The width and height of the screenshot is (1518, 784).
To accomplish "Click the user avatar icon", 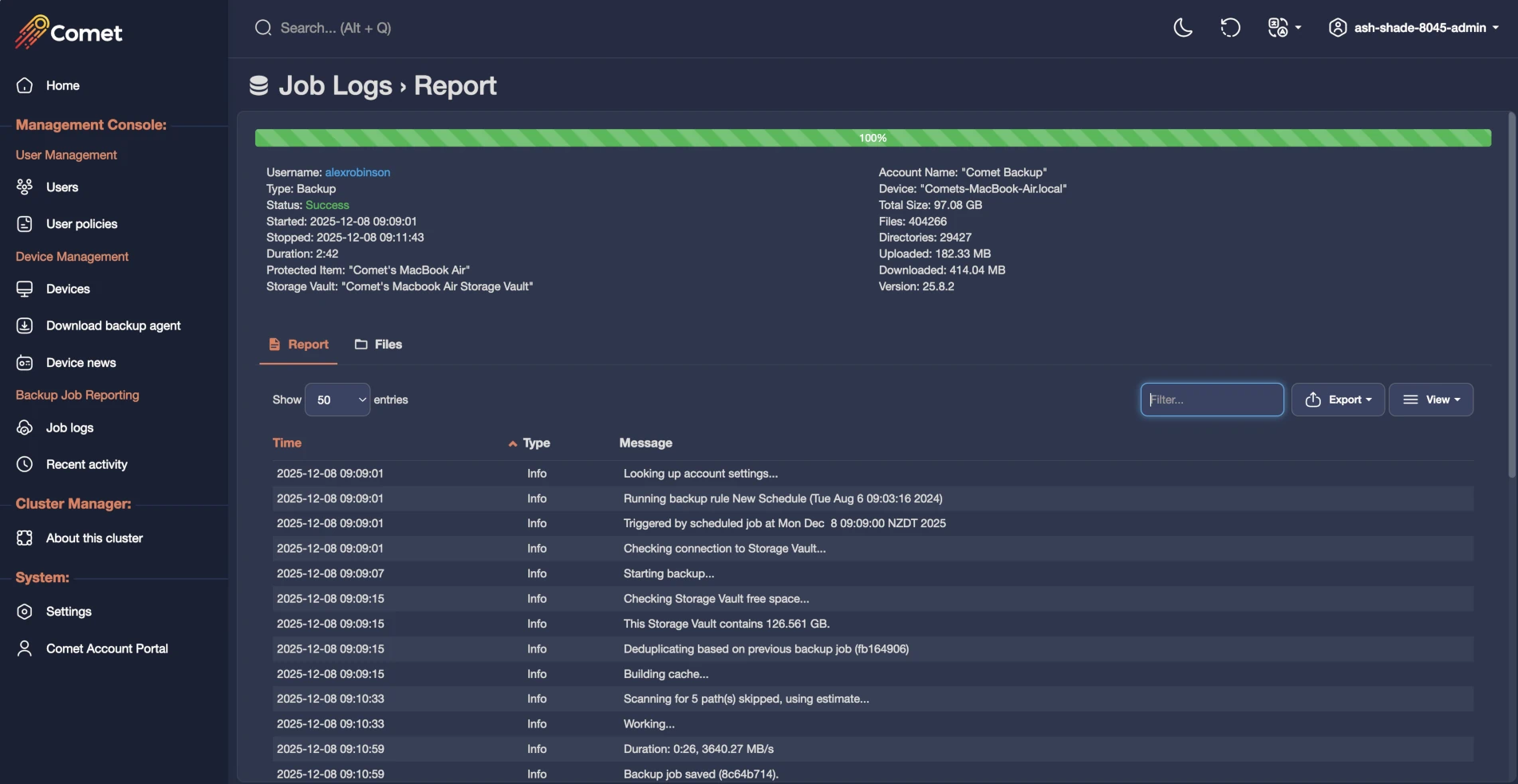I will pos(1338,28).
